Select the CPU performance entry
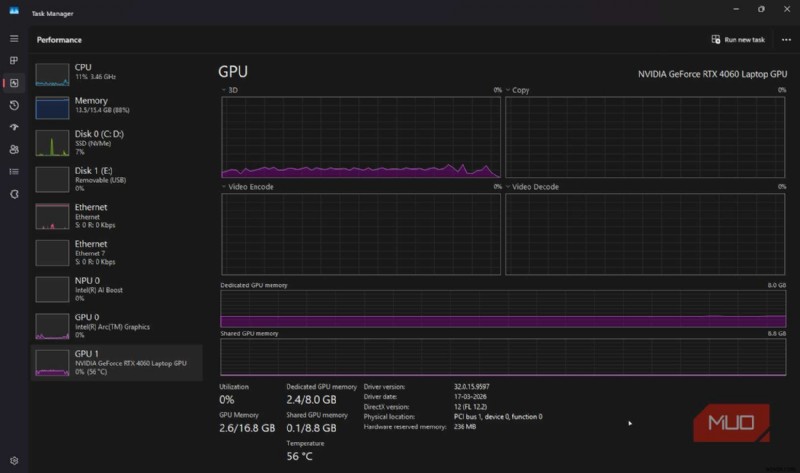Image resolution: width=800 pixels, height=473 pixels. 116,73
